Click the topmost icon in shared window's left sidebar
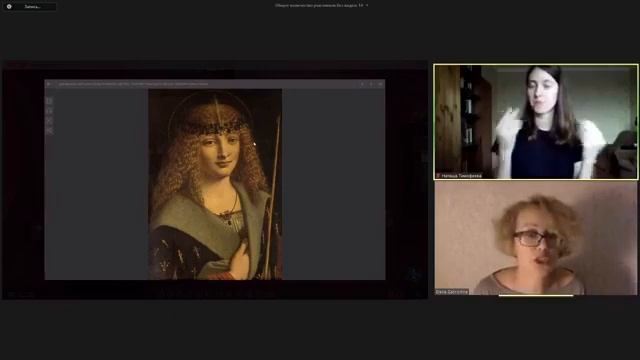Viewport: 640px width, 360px height. pos(49,101)
